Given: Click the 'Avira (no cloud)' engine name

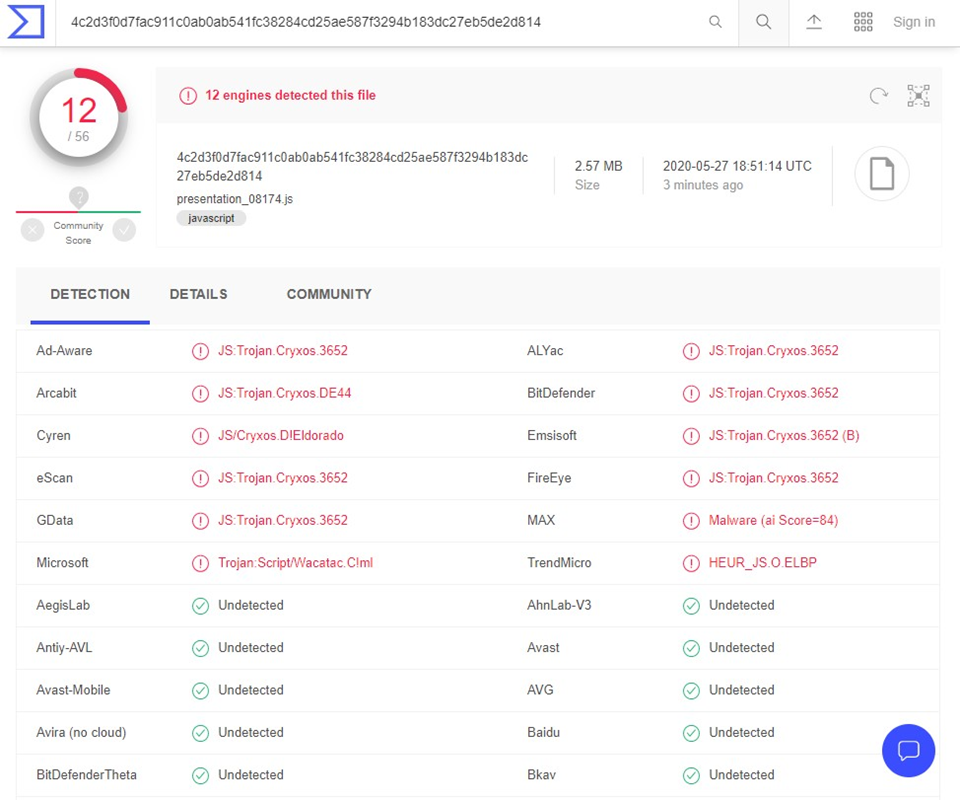Looking at the screenshot, I should (81, 733).
